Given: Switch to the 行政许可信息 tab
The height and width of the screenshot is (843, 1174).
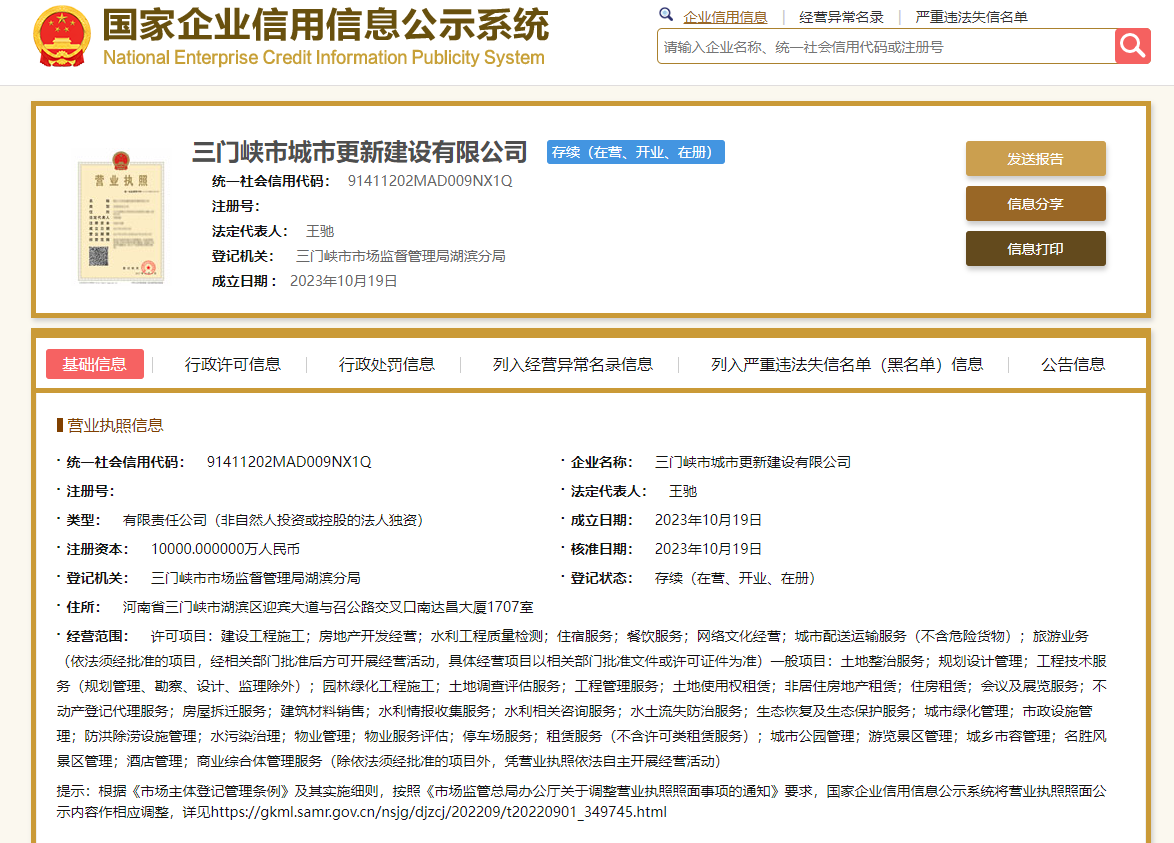Looking at the screenshot, I should pos(233,364).
